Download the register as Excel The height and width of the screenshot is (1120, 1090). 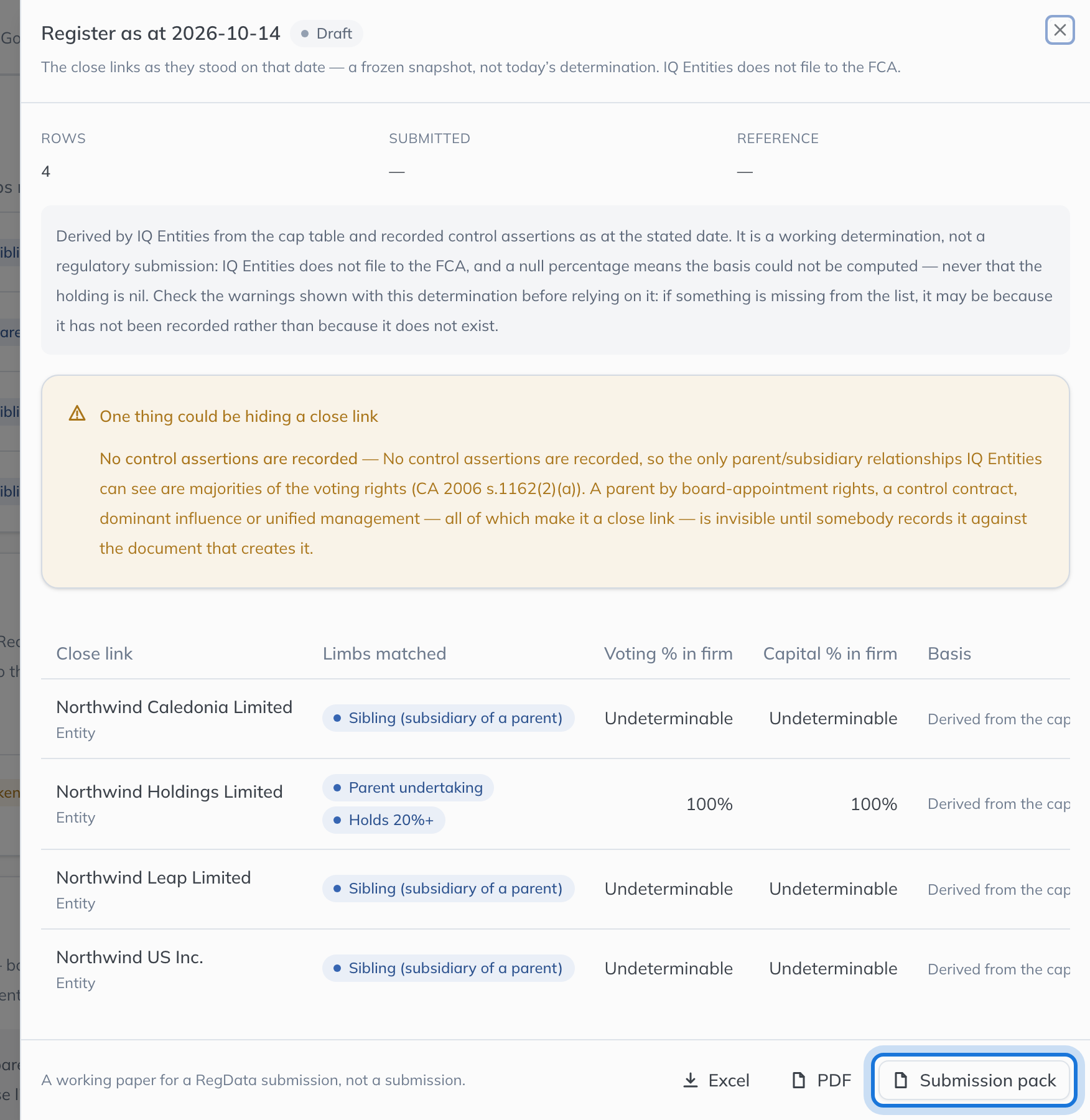(716, 1080)
